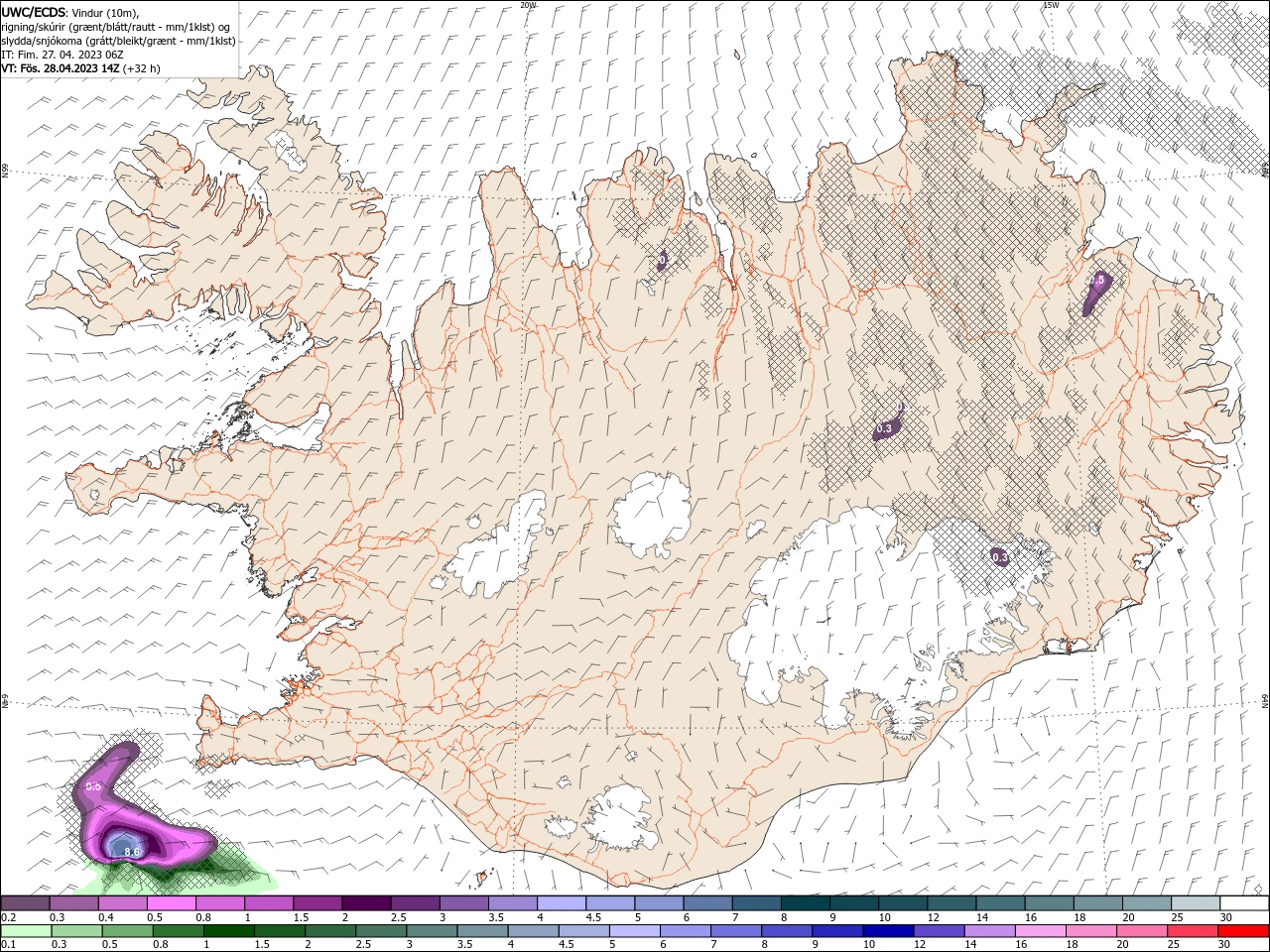Pick the white upper legend swatch labeled 30
This screenshot has height=952, width=1270.
click(1243, 902)
